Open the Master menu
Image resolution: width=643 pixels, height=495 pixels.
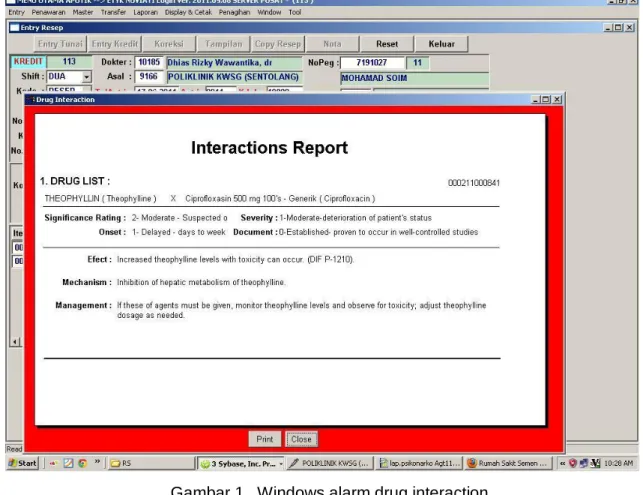(83, 12)
